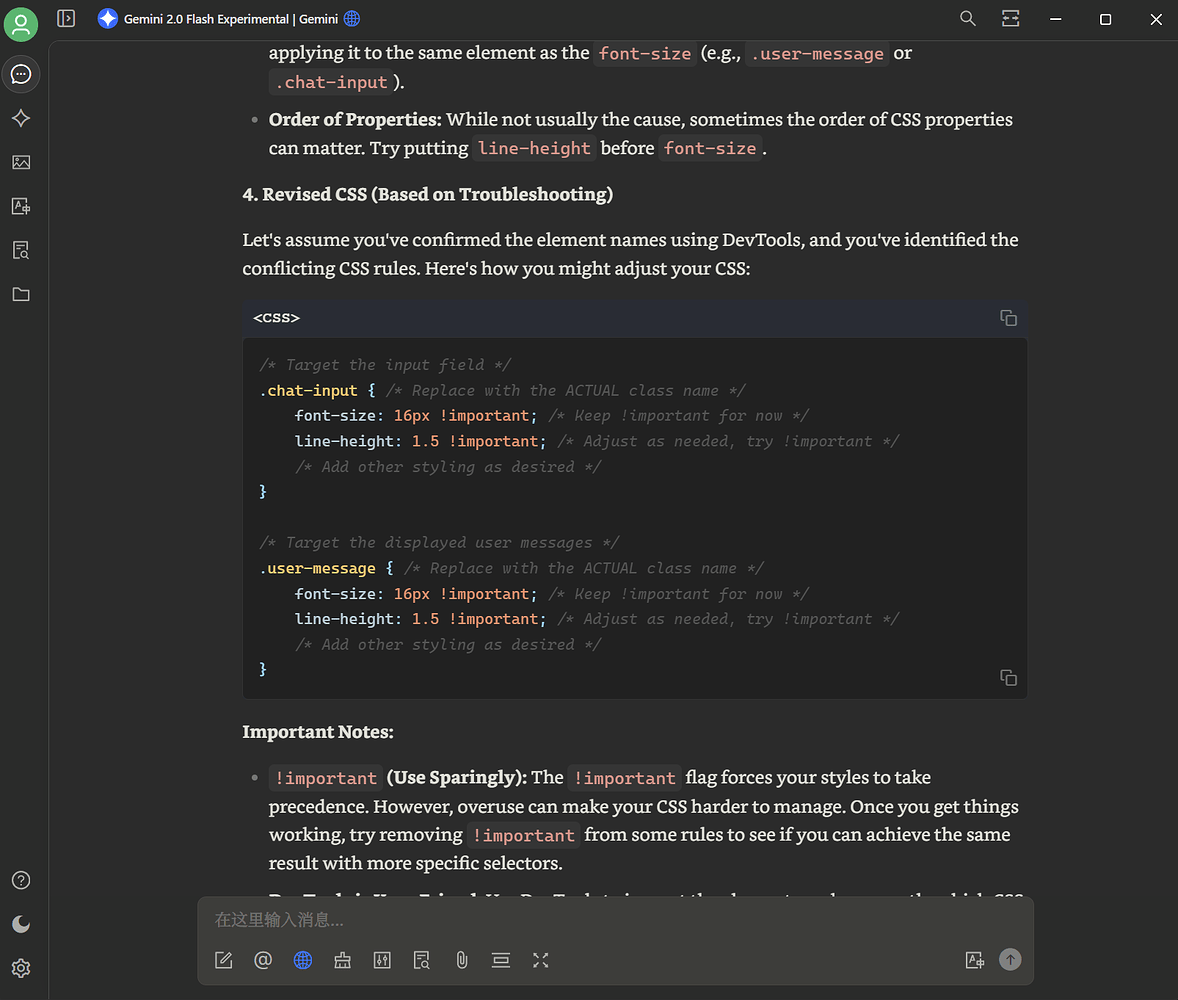Click the 'Important Notes:' heading
The image size is (1178, 1000).
click(318, 732)
